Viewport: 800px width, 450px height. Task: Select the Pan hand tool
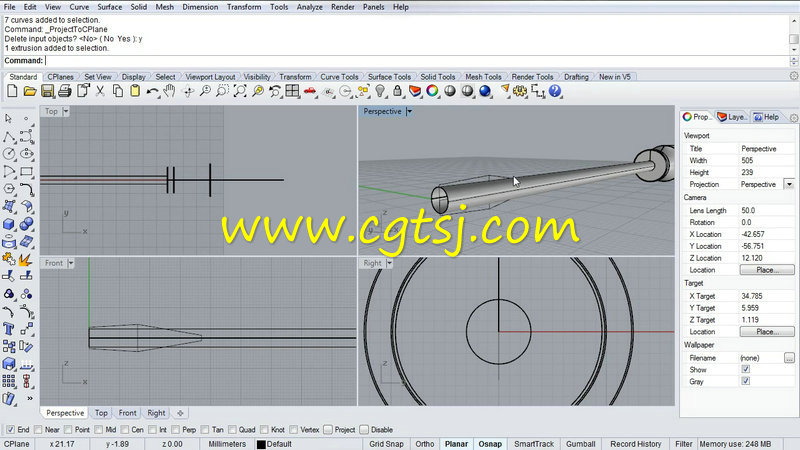pos(170,91)
